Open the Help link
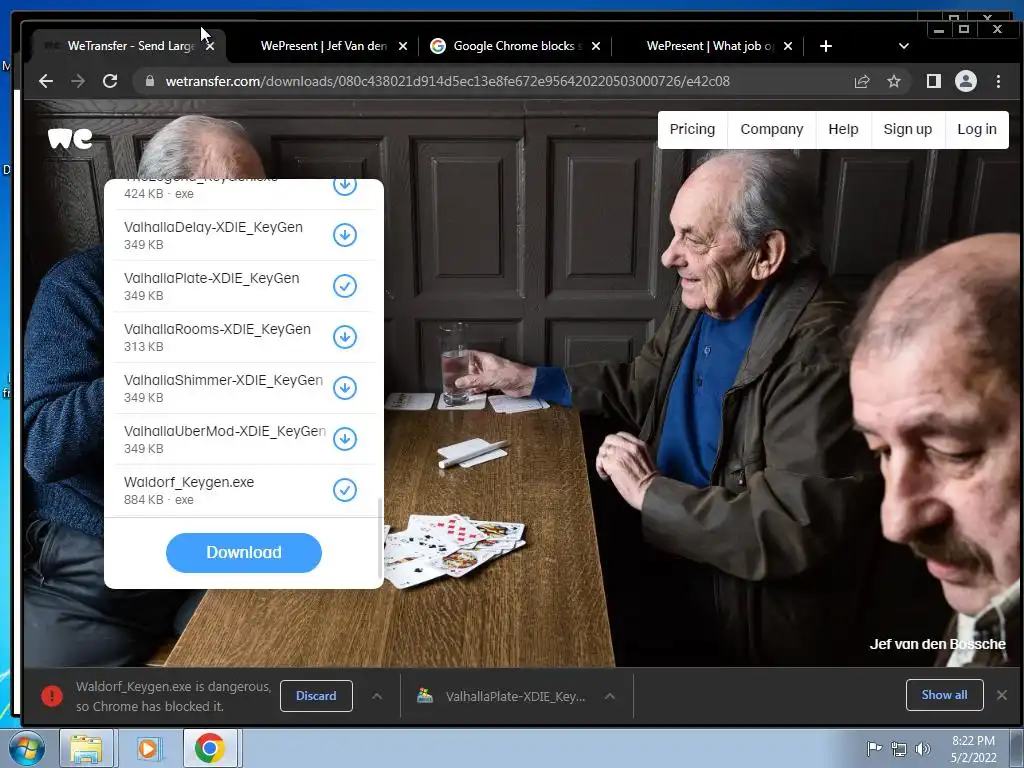The image size is (1024, 768). pos(843,129)
